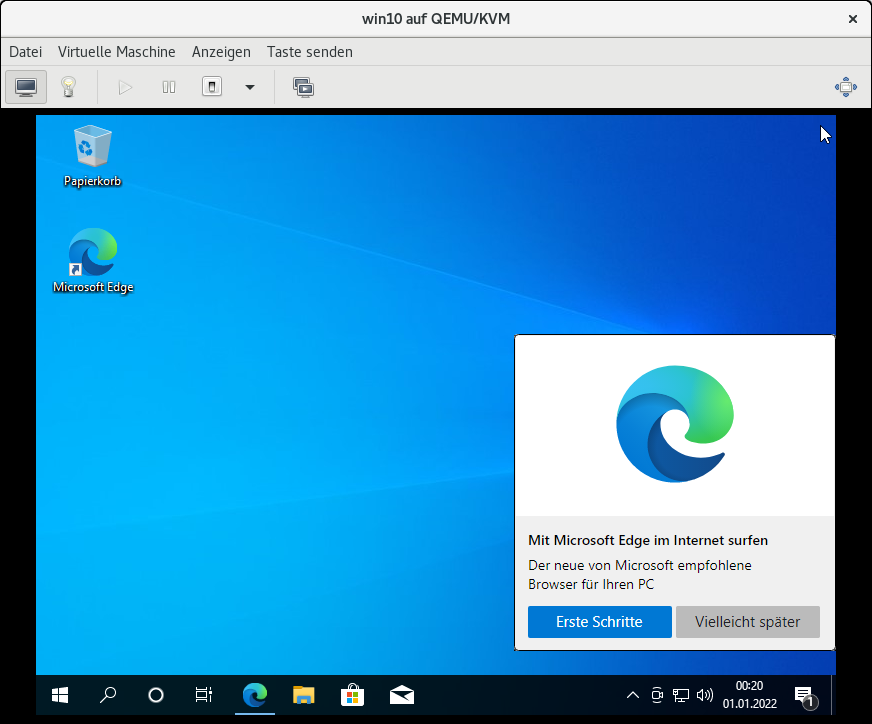Start the virtual machine play button
This screenshot has width=872, height=724.
(x=125, y=87)
